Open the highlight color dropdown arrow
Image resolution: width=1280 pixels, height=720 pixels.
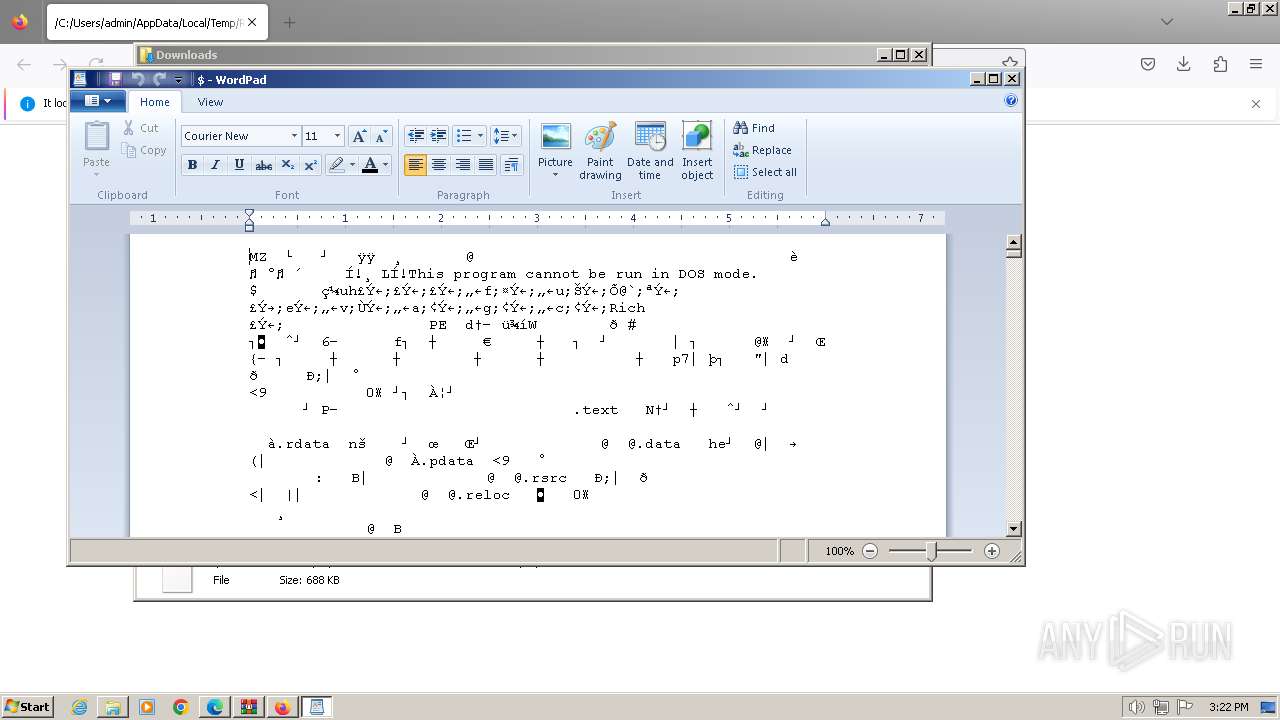coord(352,165)
